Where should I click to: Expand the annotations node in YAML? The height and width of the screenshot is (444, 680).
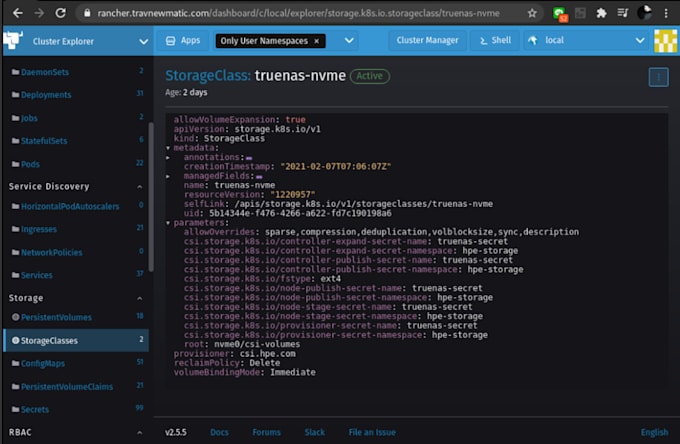click(x=169, y=157)
